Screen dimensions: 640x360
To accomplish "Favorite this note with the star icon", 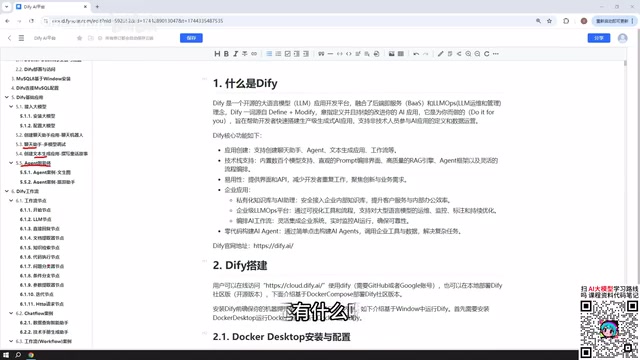I will point(80,38).
